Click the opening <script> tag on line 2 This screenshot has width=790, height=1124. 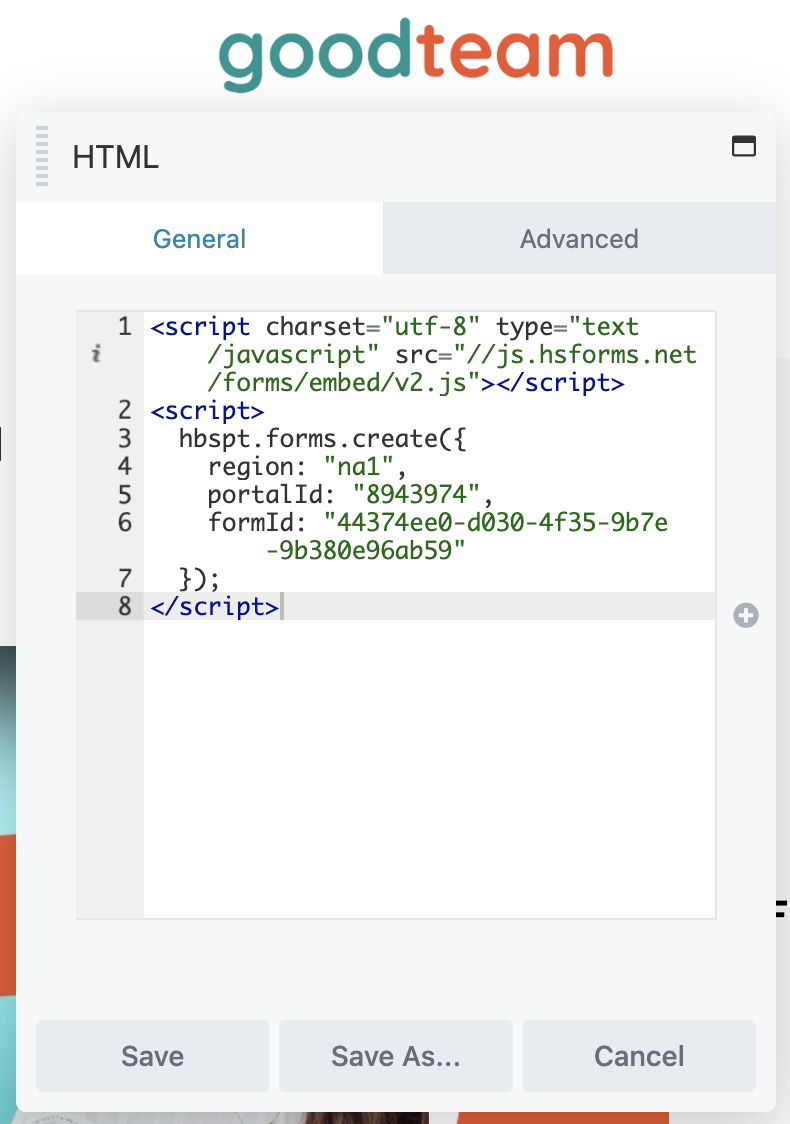(207, 411)
